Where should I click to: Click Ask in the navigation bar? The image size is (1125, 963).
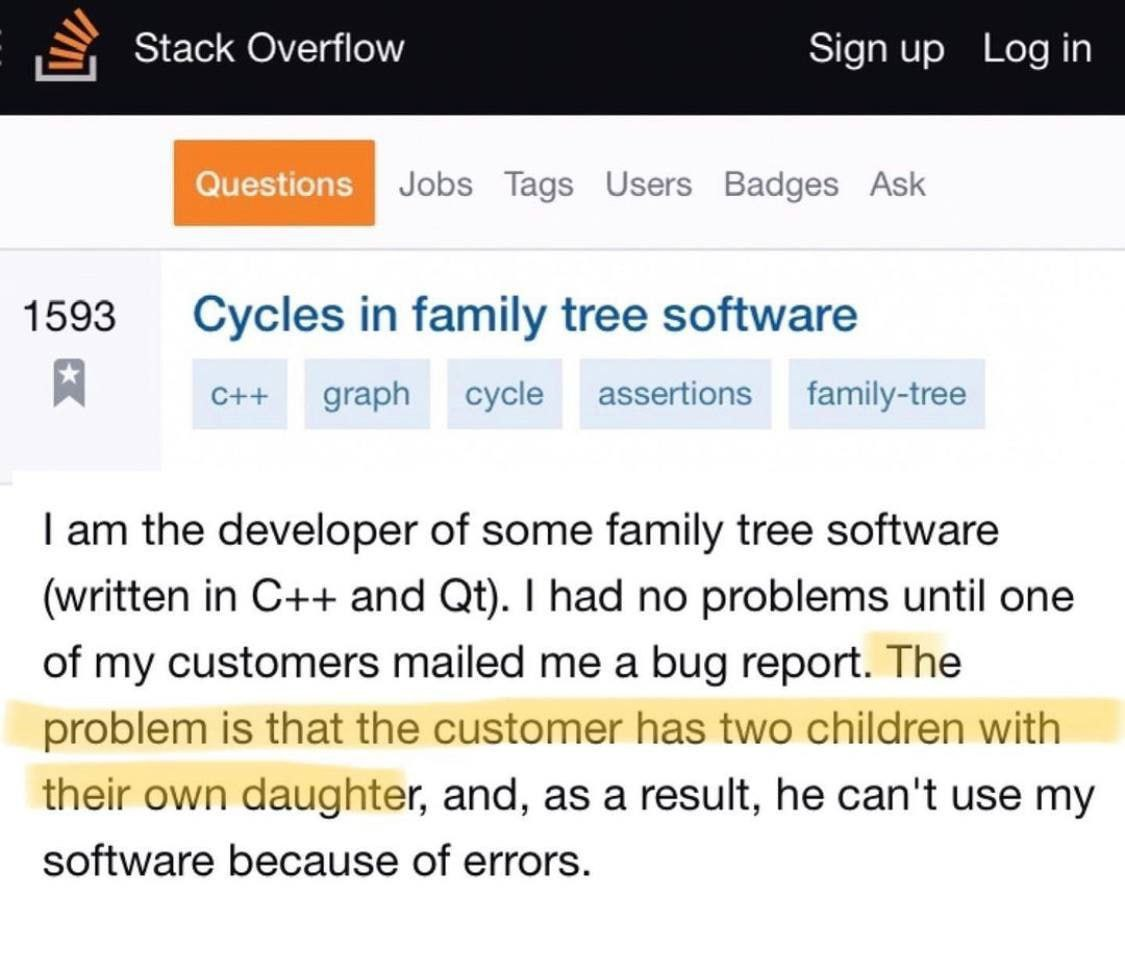[x=897, y=185]
